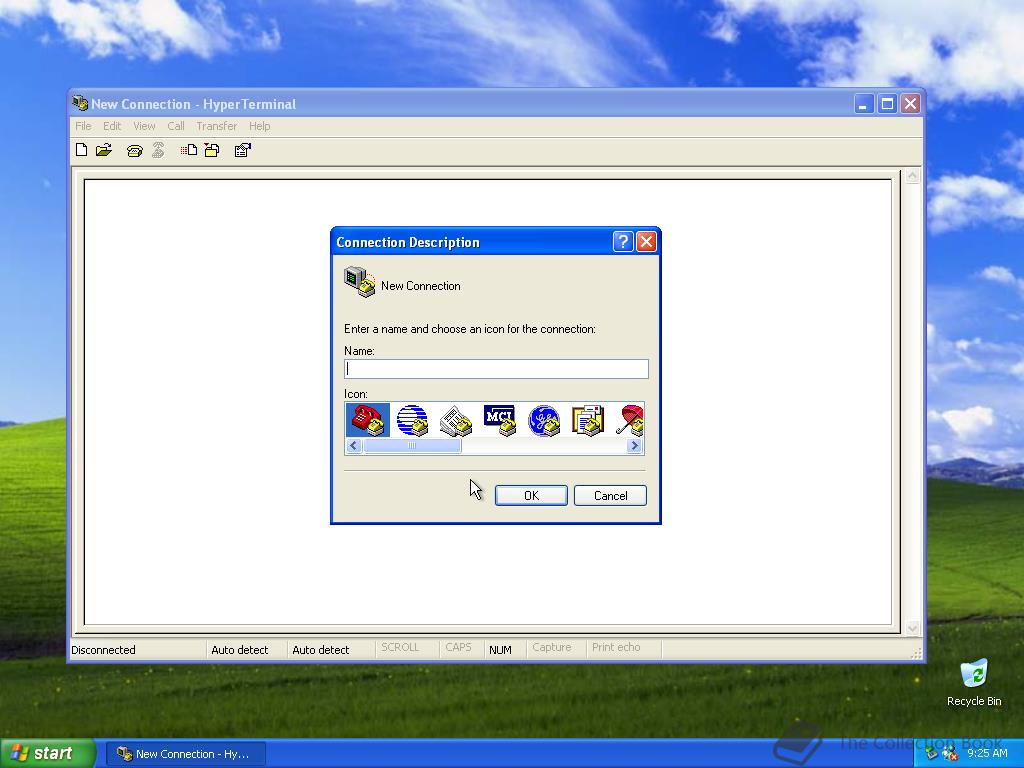Minimize the HyperTerminal window

pyautogui.click(x=863, y=104)
